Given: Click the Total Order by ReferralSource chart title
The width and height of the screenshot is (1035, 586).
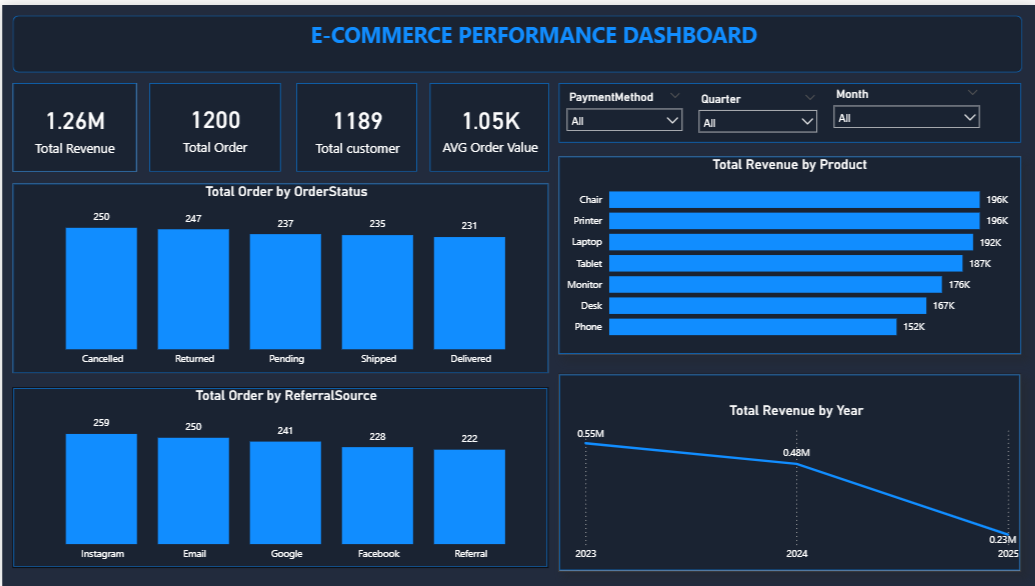Looking at the screenshot, I should pyautogui.click(x=286, y=395).
